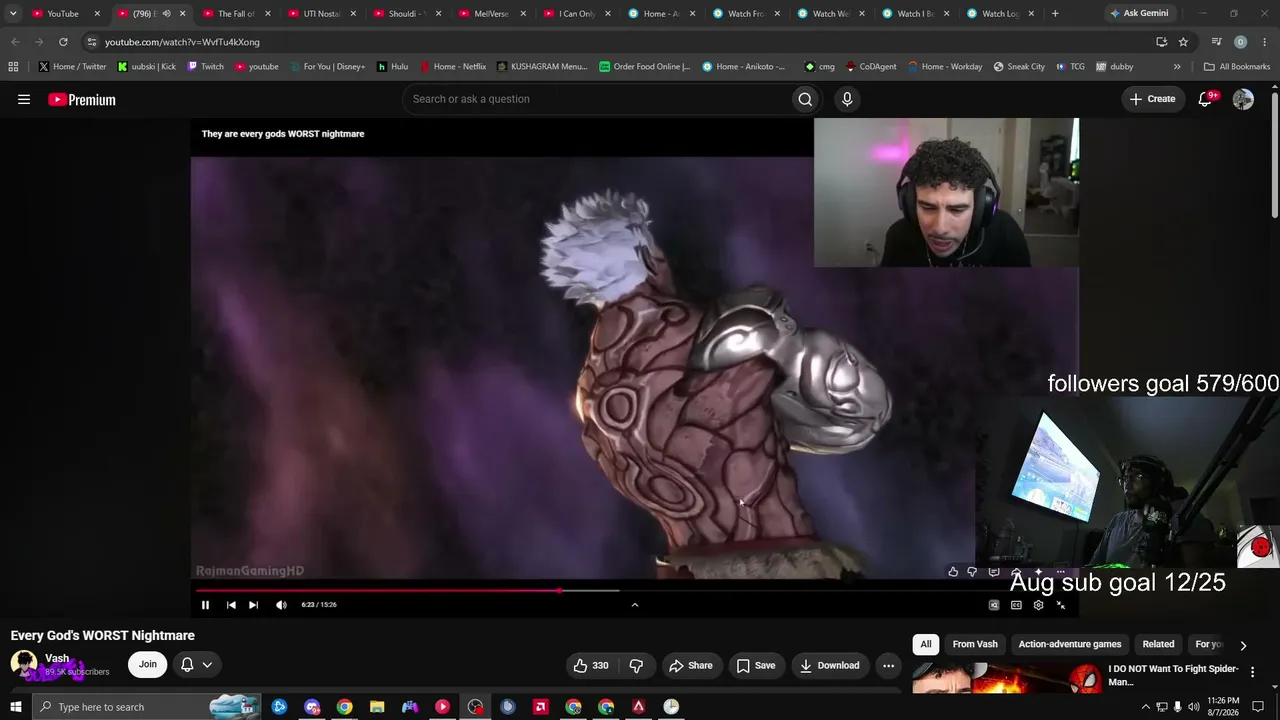Screen dimensions: 1280x720
Task: Open YouTube notifications bell
Action: [1206, 99]
